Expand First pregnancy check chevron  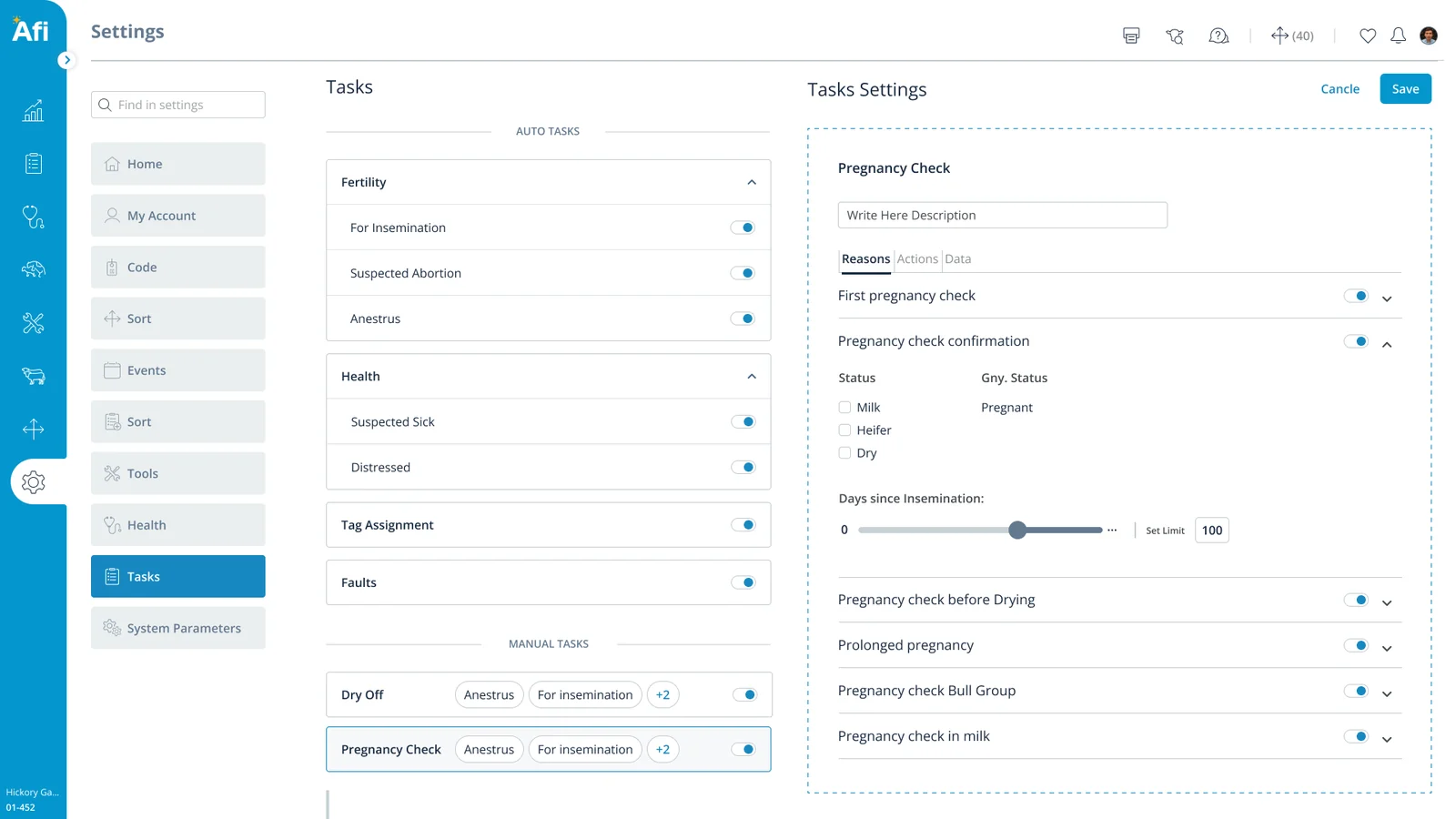coord(1387,298)
